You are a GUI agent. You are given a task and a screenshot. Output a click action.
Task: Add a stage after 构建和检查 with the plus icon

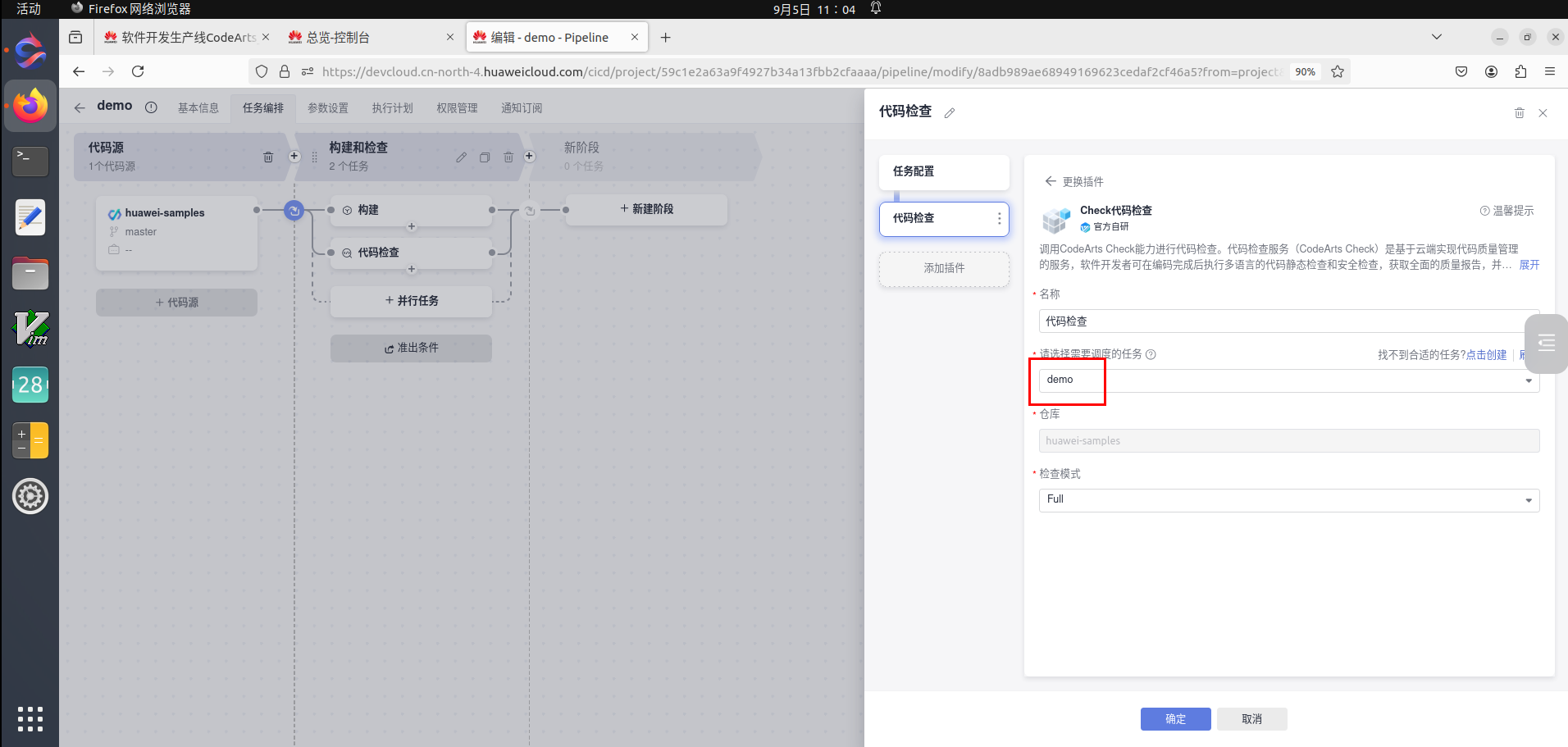(530, 156)
